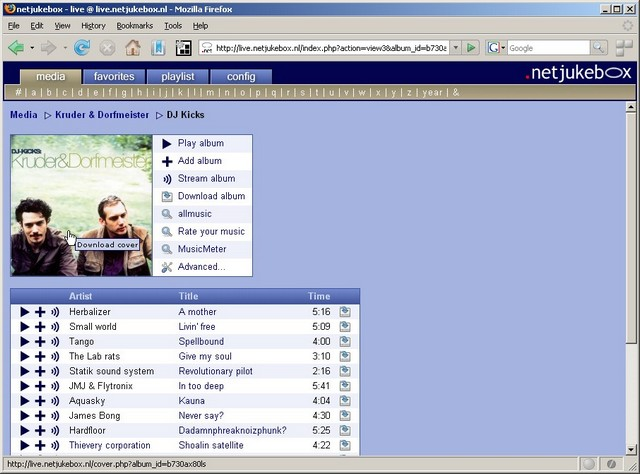Viewport: 640px width, 474px height.
Task: Switch to the favorites tab
Action: pos(114,77)
